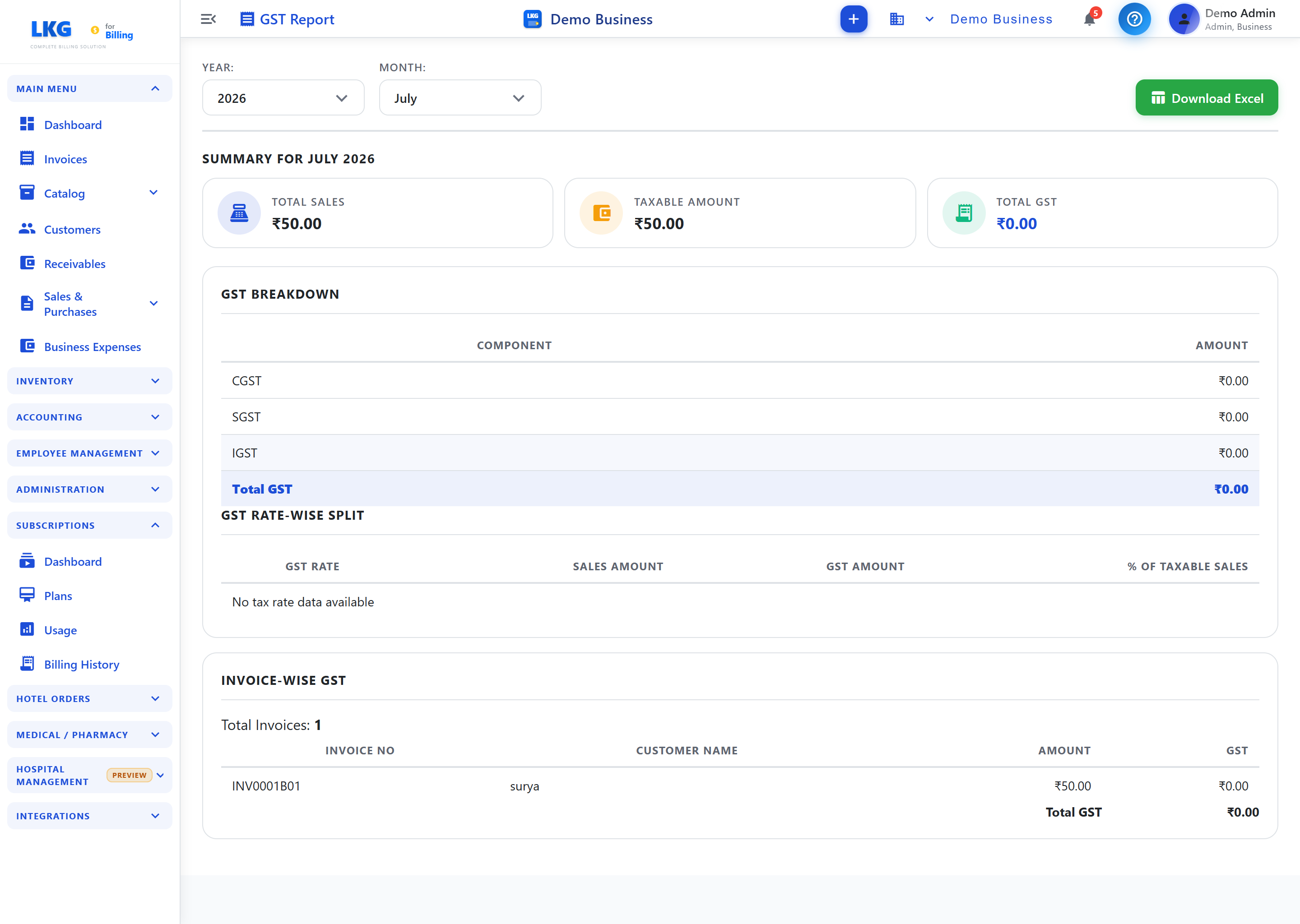Click the Demo Business header link
This screenshot has height=924, width=1300.
(1001, 19)
